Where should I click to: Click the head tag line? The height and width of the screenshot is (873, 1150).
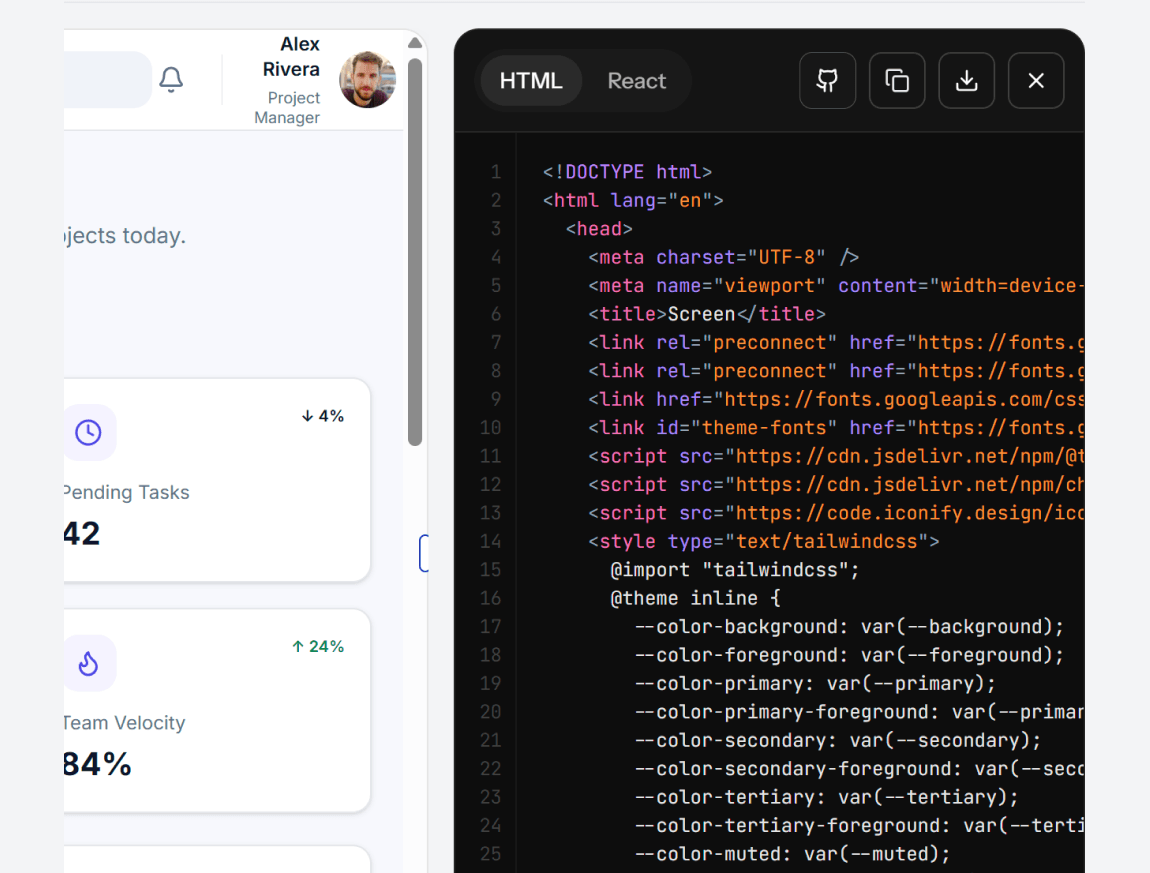(598, 229)
